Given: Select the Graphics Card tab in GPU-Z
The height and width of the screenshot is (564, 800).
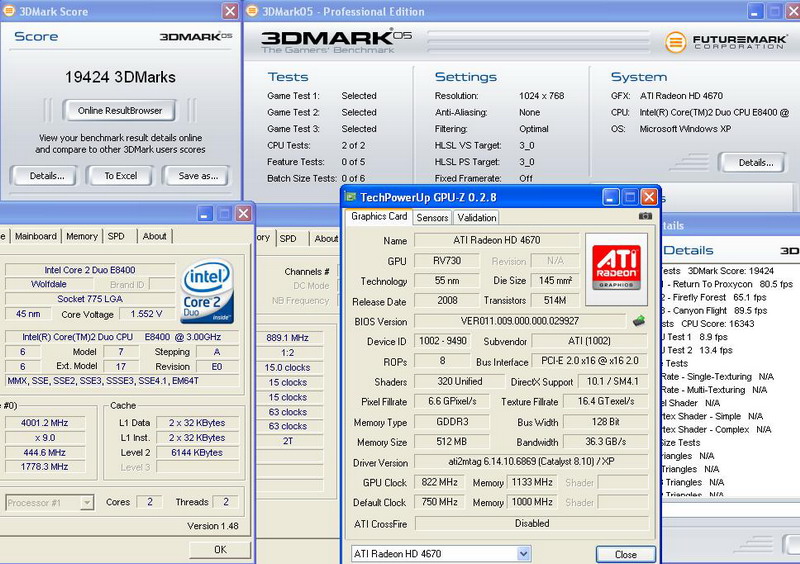Looking at the screenshot, I should coord(379,216).
